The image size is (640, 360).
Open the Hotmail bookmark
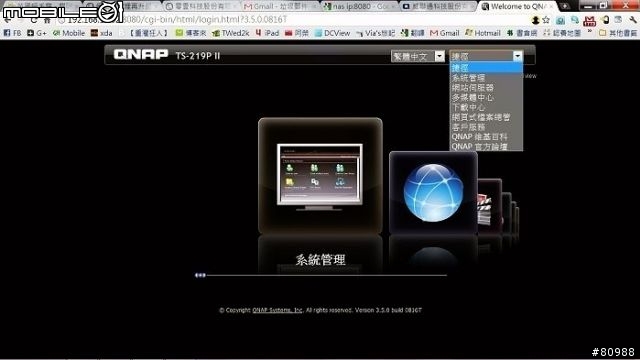click(483, 33)
